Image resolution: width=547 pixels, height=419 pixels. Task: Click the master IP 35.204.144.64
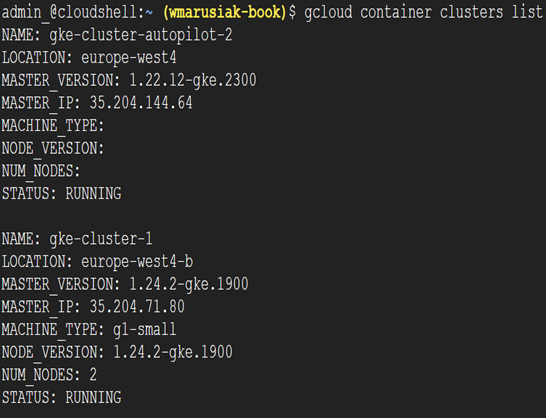pos(141,103)
